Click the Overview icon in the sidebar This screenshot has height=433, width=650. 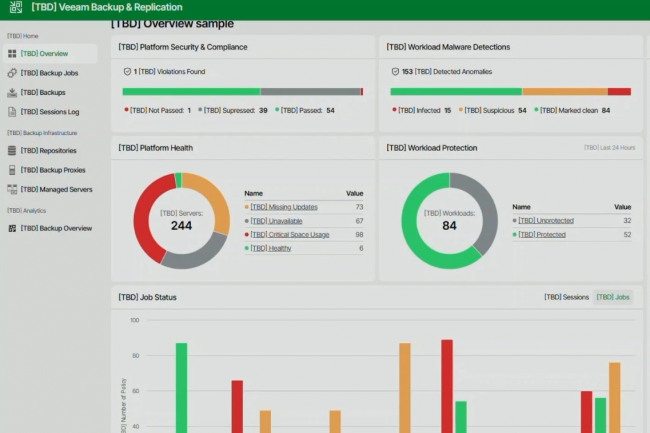tap(12, 54)
